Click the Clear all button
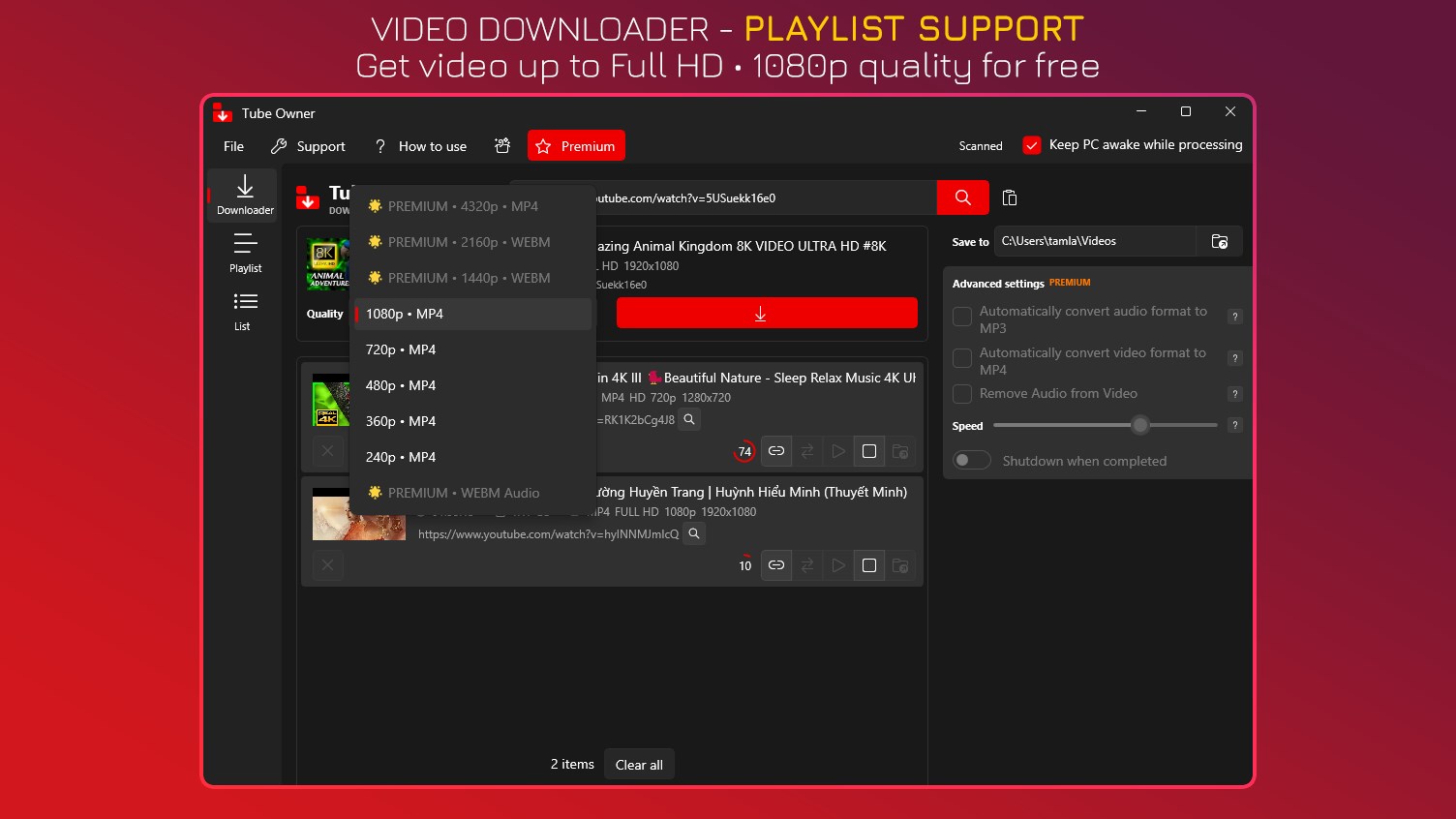Image resolution: width=1456 pixels, height=819 pixels. tap(639, 765)
